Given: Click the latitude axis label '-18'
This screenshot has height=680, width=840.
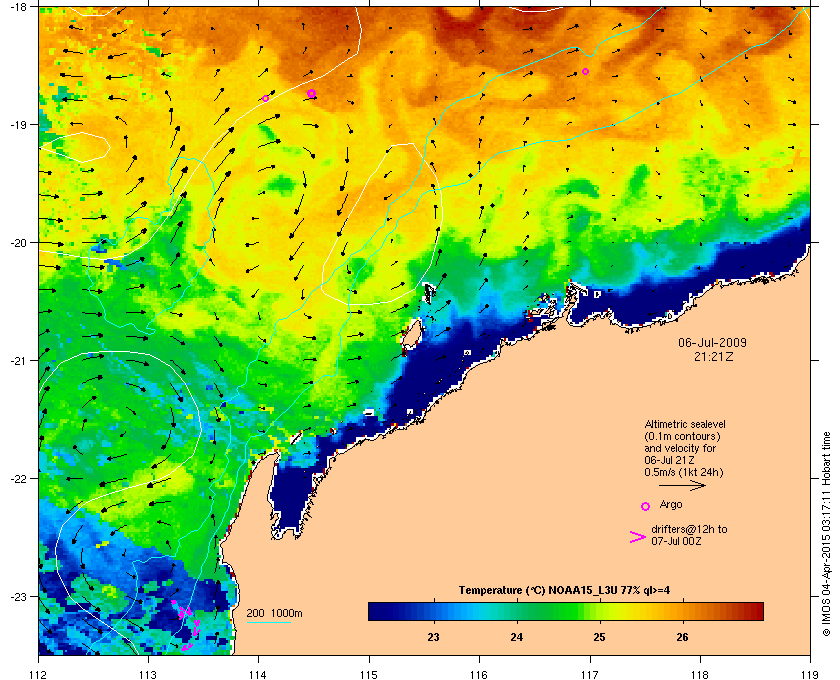Looking at the screenshot, I should click(x=18, y=7).
